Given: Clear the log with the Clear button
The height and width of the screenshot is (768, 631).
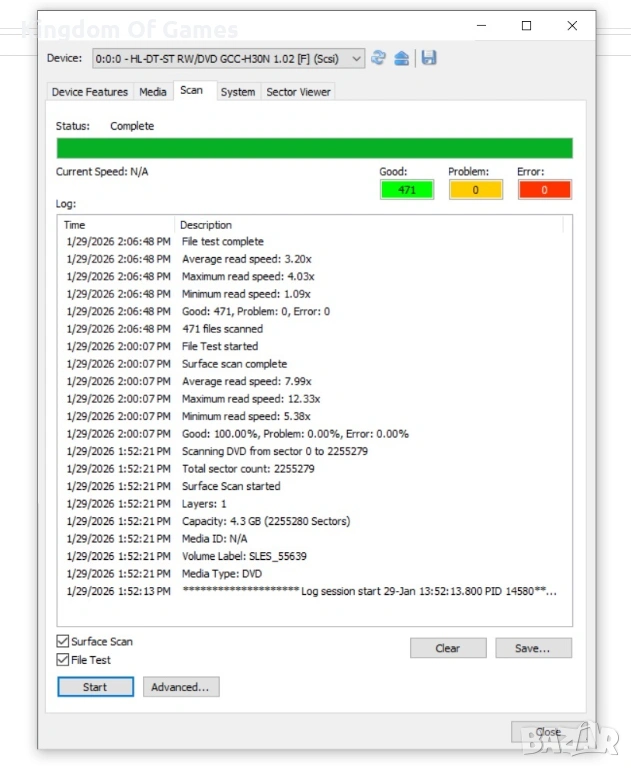Looking at the screenshot, I should click(448, 648).
